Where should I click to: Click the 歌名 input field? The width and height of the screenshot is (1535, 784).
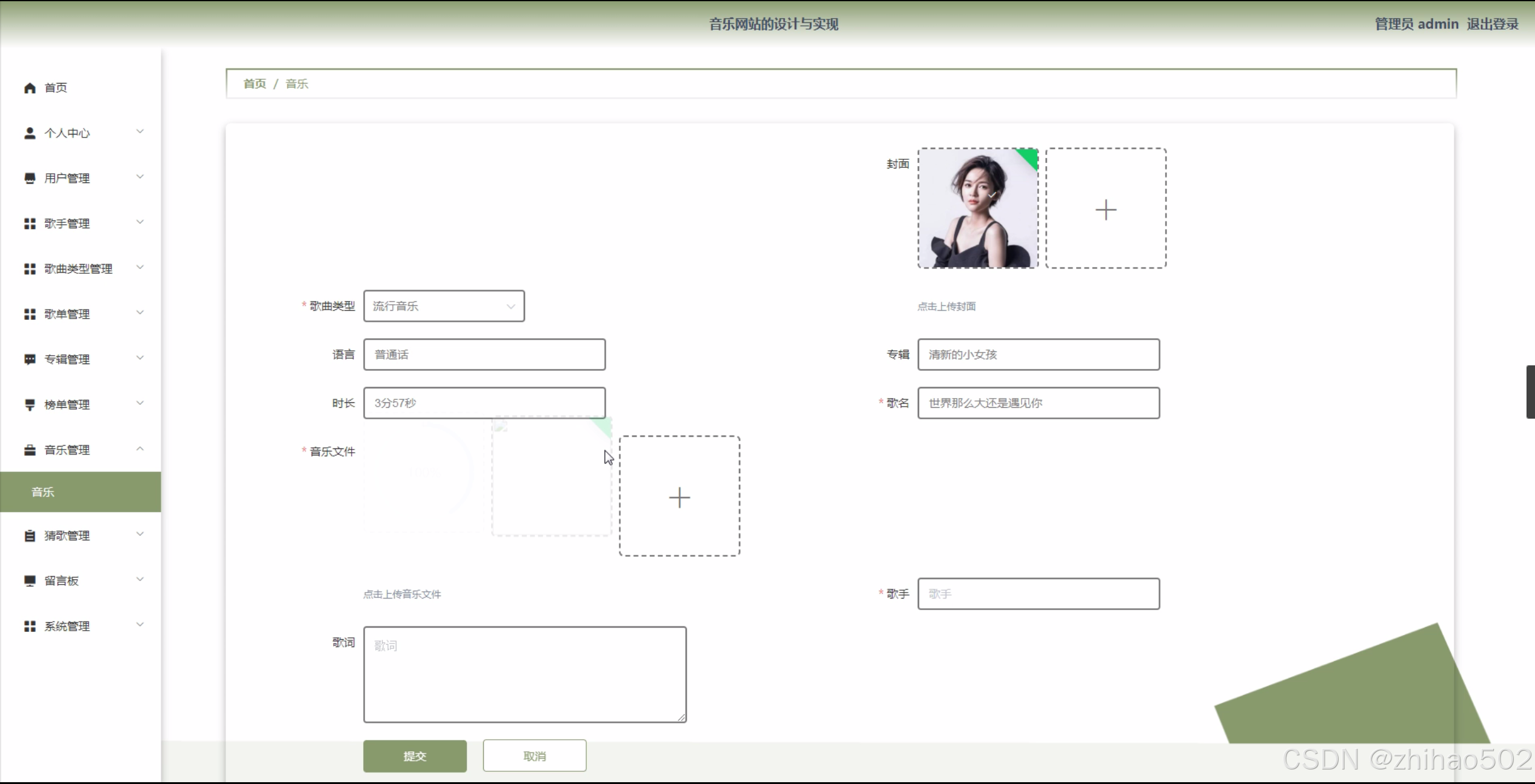tap(1038, 403)
